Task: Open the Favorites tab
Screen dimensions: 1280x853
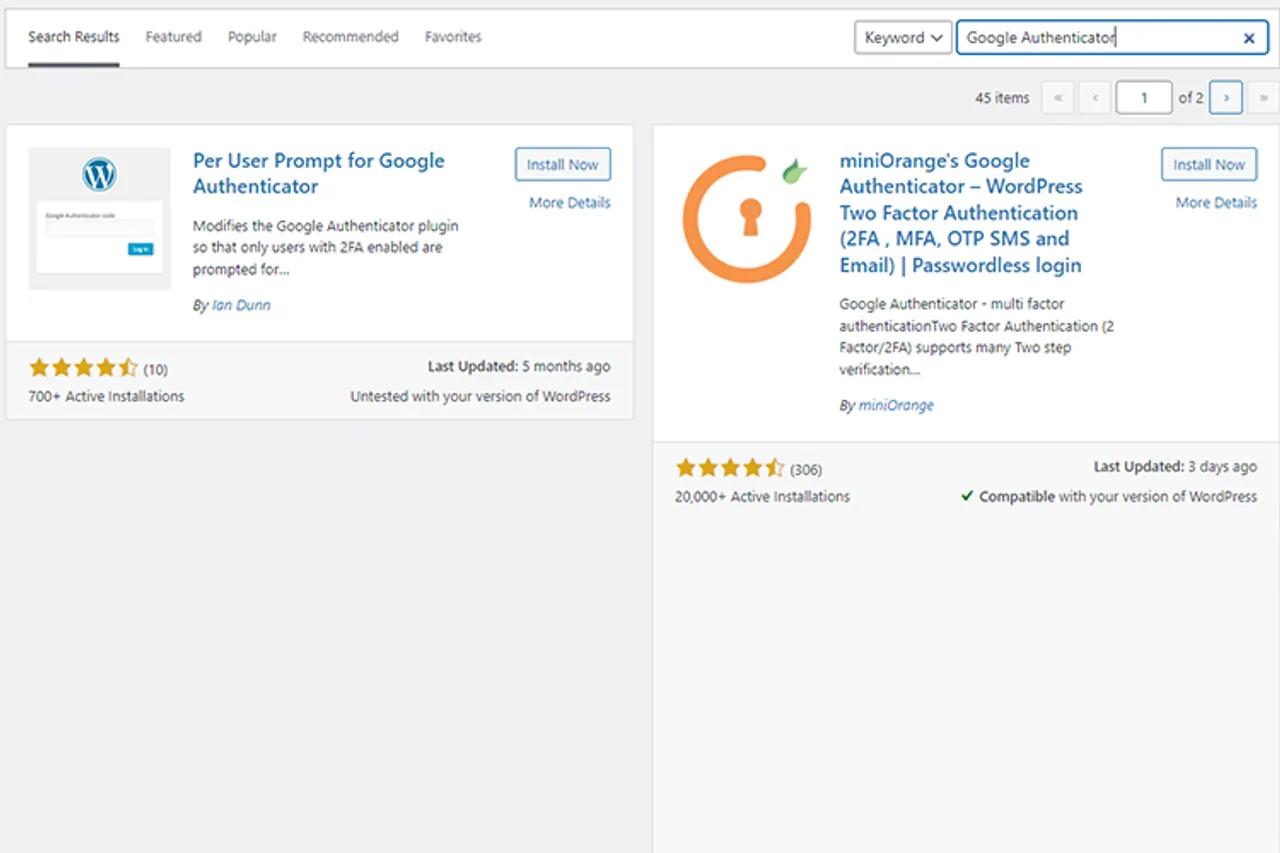Action: click(x=453, y=37)
